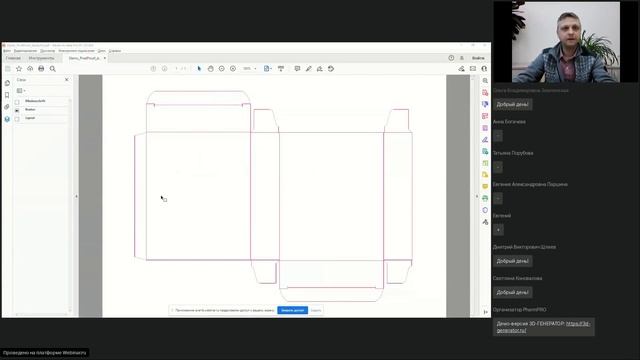This screenshot has height=360, width=640.
Task: Click the blue button in bottom notification
Action: point(293,311)
